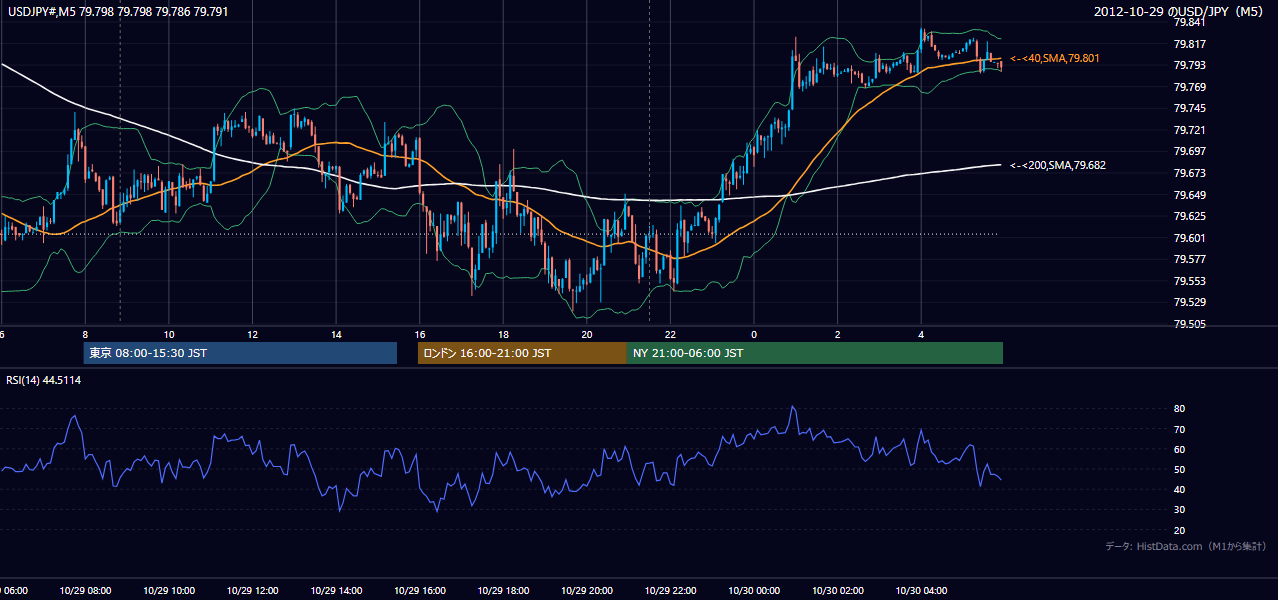
Task: Click RSI scale value 50
Action: click(x=1179, y=469)
